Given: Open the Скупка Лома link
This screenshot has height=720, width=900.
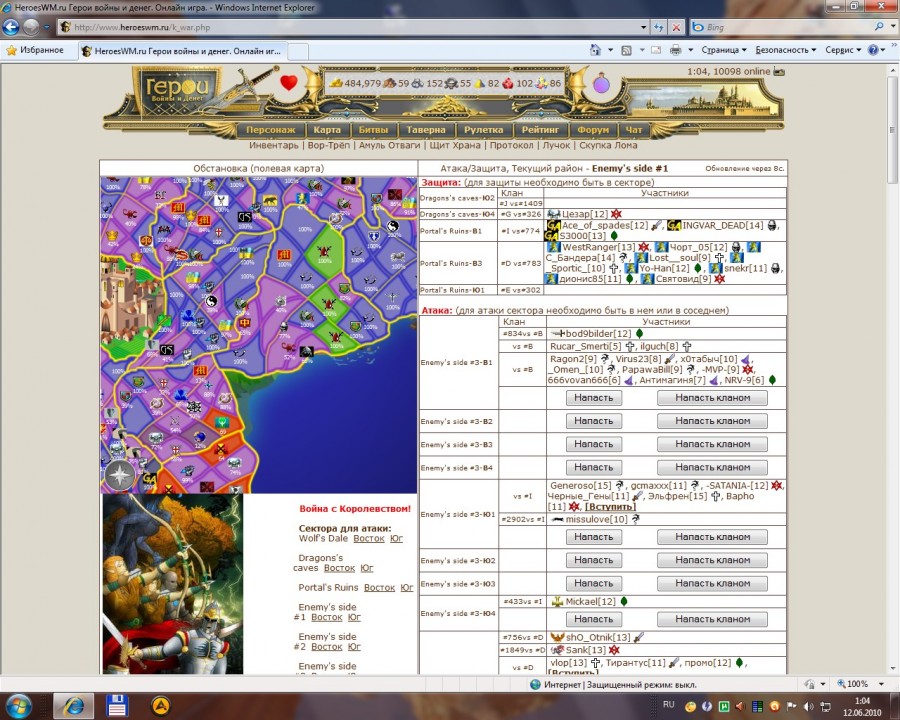Looking at the screenshot, I should tap(608, 145).
